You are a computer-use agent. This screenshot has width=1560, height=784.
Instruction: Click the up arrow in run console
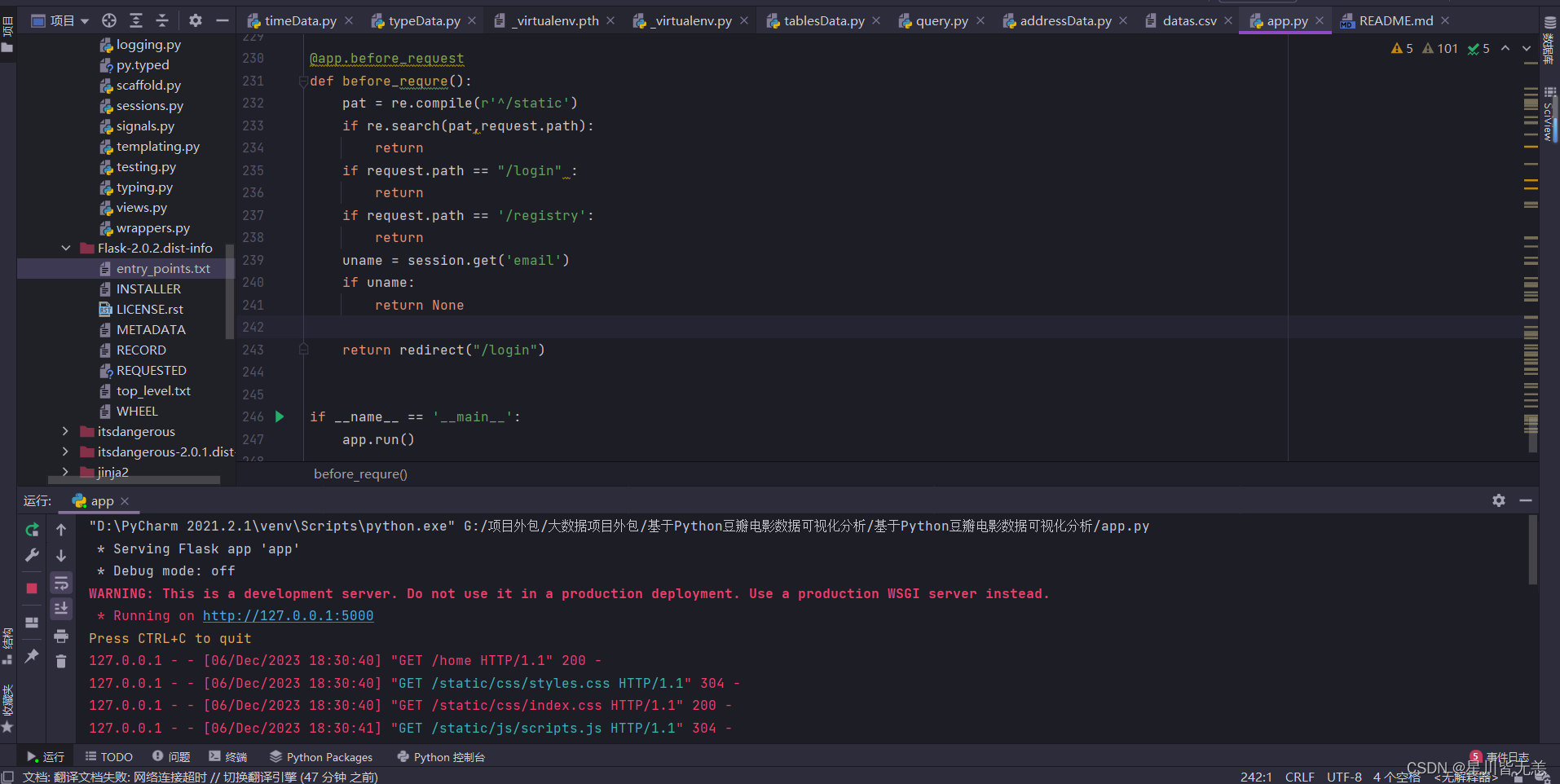pyautogui.click(x=61, y=530)
